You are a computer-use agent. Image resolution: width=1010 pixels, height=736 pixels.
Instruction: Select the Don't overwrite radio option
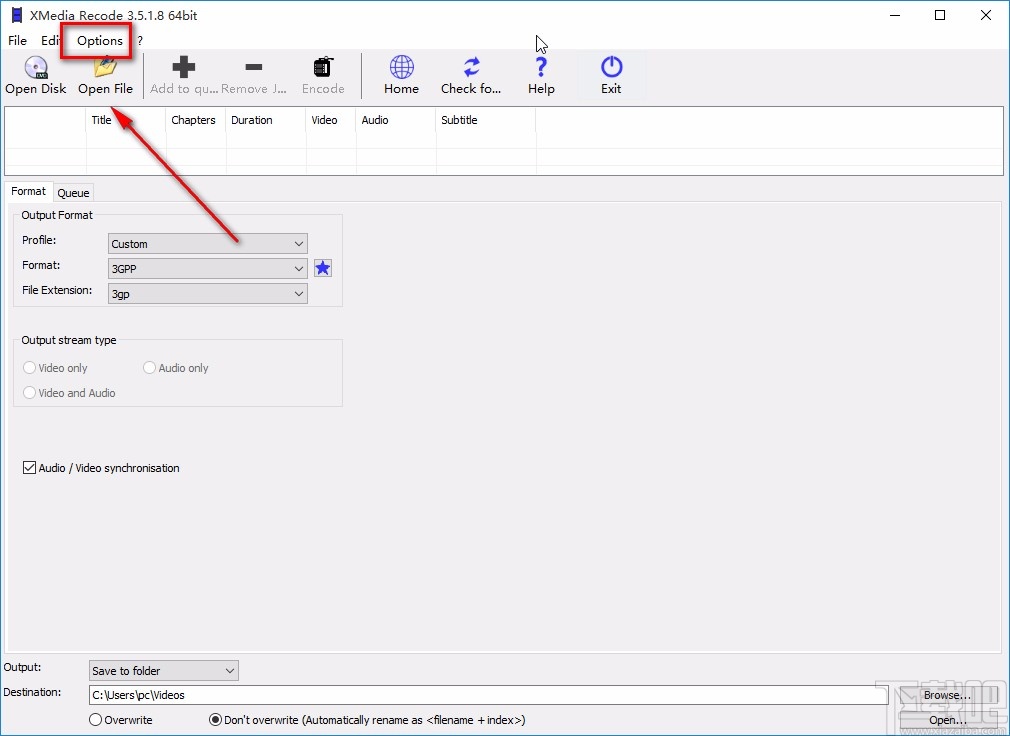point(215,720)
